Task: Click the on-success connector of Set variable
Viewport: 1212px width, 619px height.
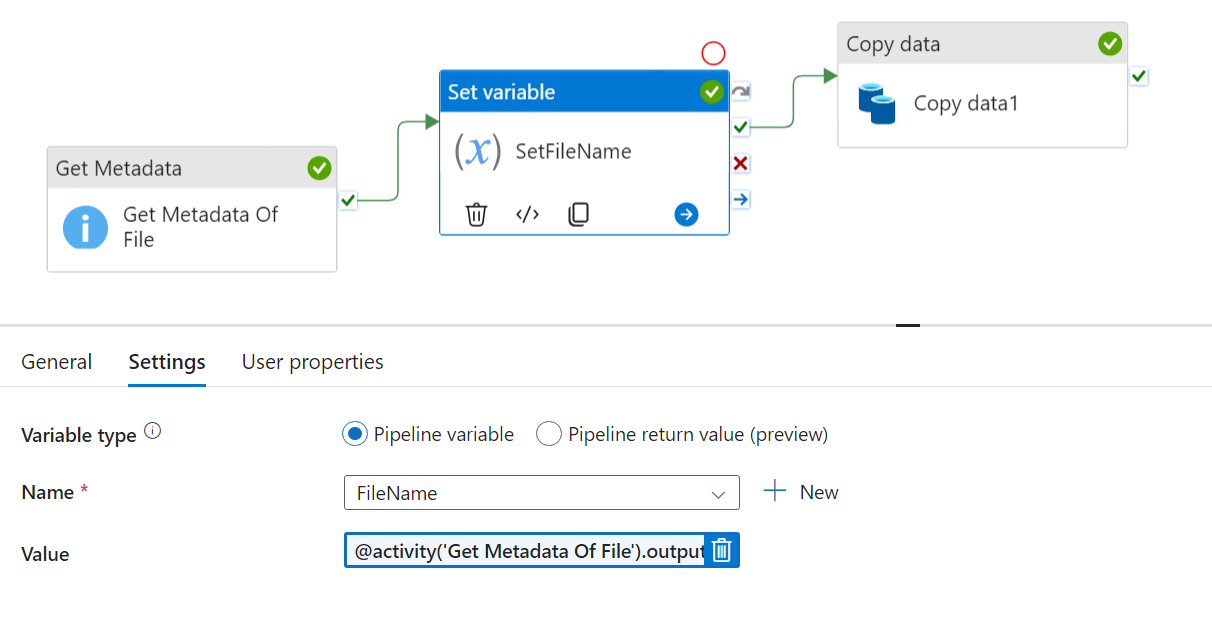Action: 741,127
